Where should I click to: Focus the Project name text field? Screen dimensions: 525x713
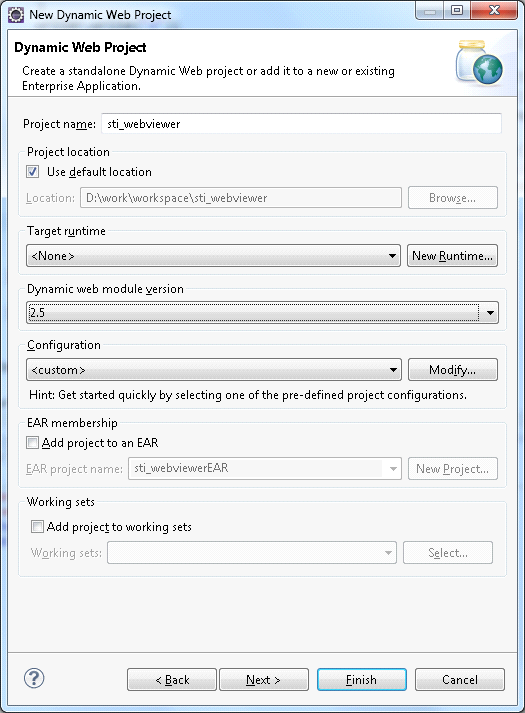301,124
